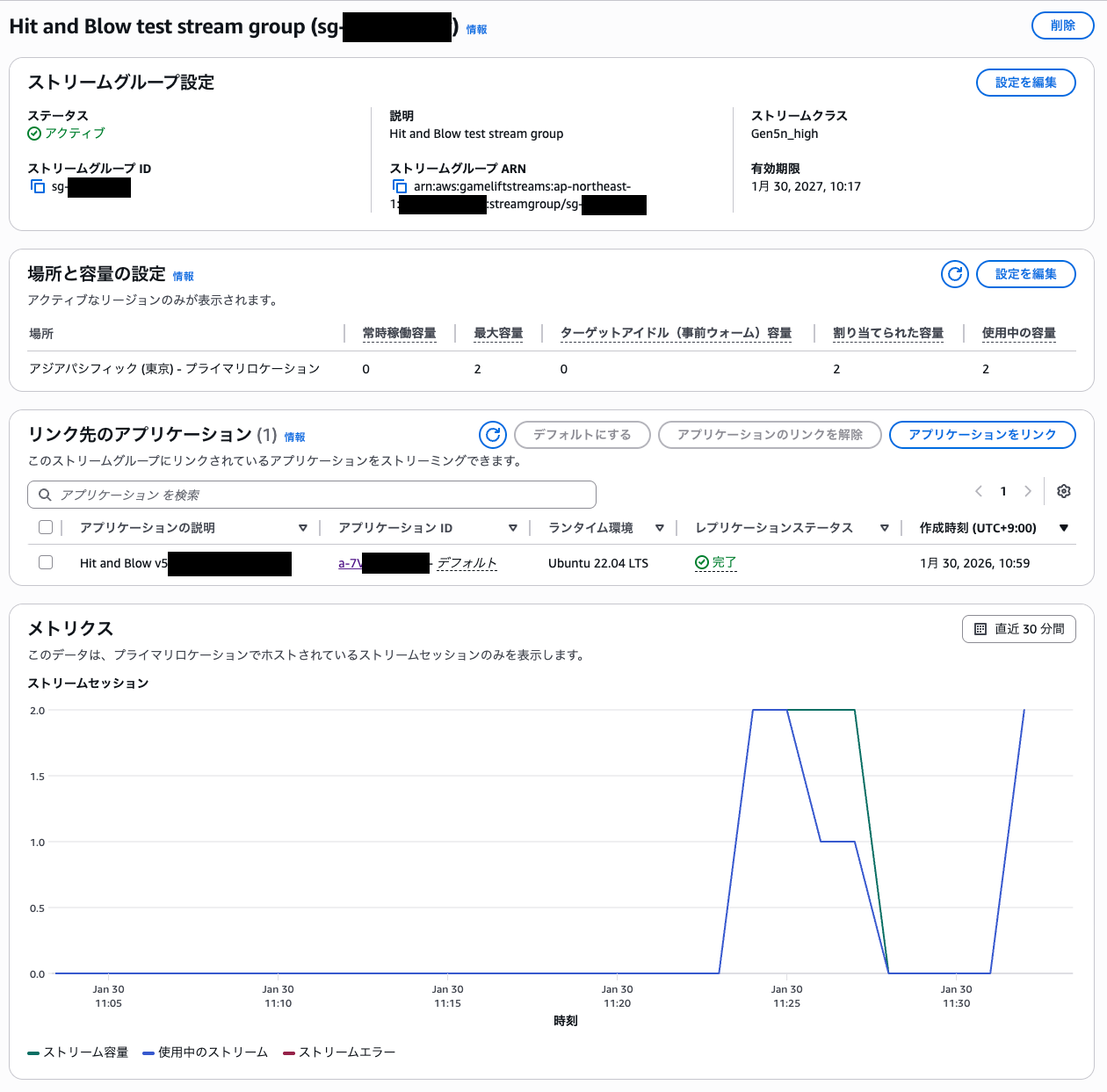Click デフォルトにする button

[x=582, y=434]
